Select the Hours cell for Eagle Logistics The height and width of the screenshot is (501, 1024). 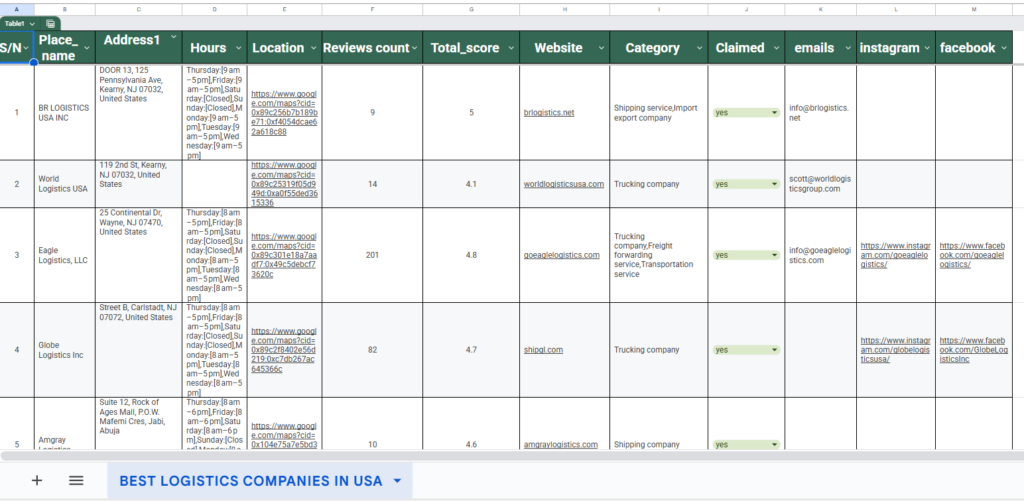214,255
